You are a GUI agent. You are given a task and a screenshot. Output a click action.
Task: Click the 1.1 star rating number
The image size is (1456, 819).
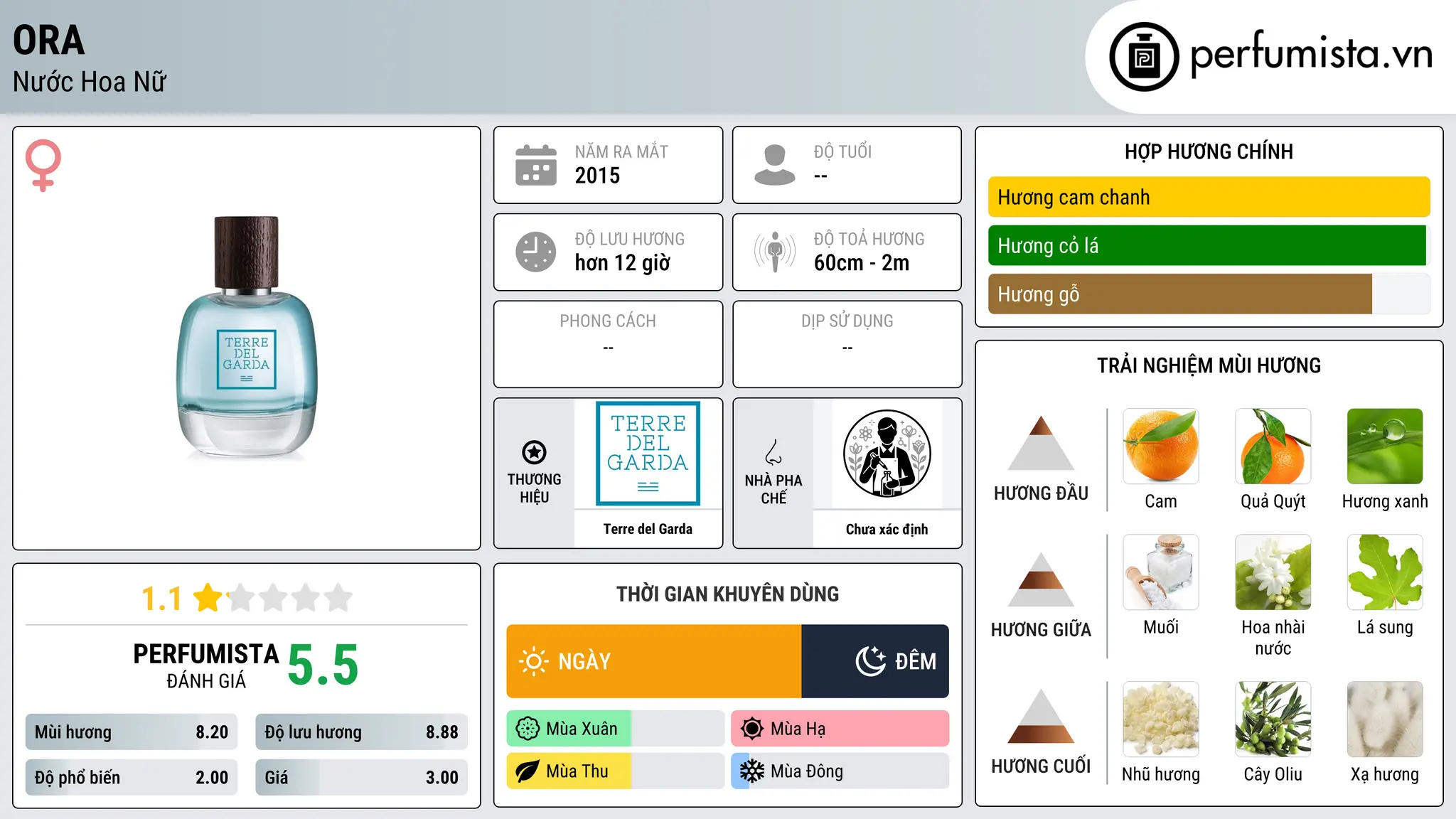(x=161, y=599)
